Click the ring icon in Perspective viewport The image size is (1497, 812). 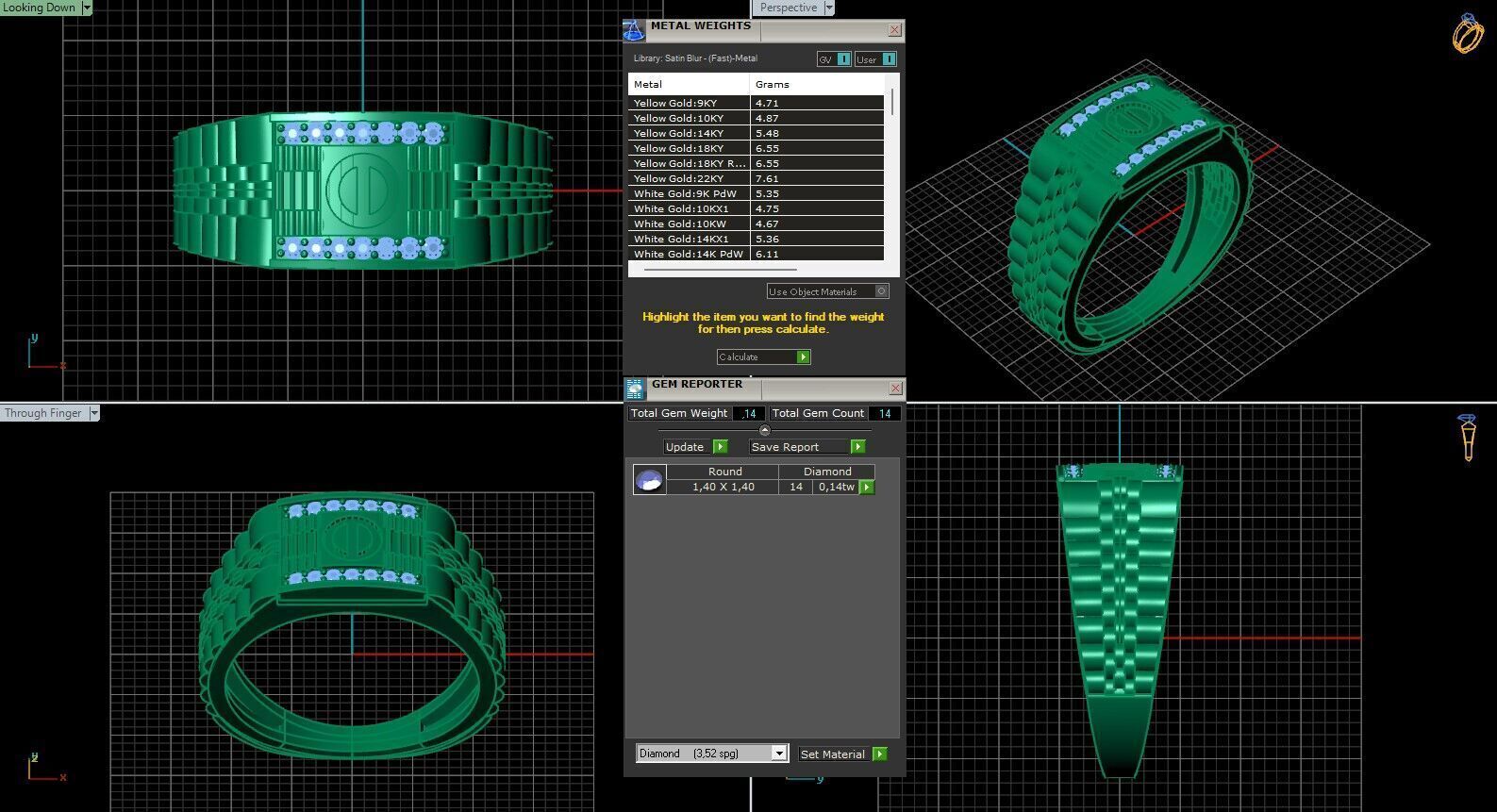pyautogui.click(x=1467, y=33)
